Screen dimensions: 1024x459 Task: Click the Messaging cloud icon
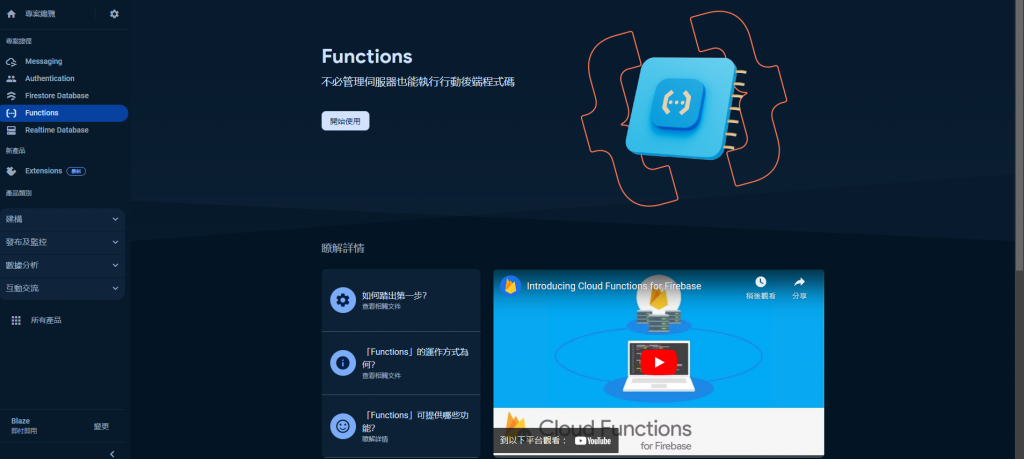(x=11, y=61)
